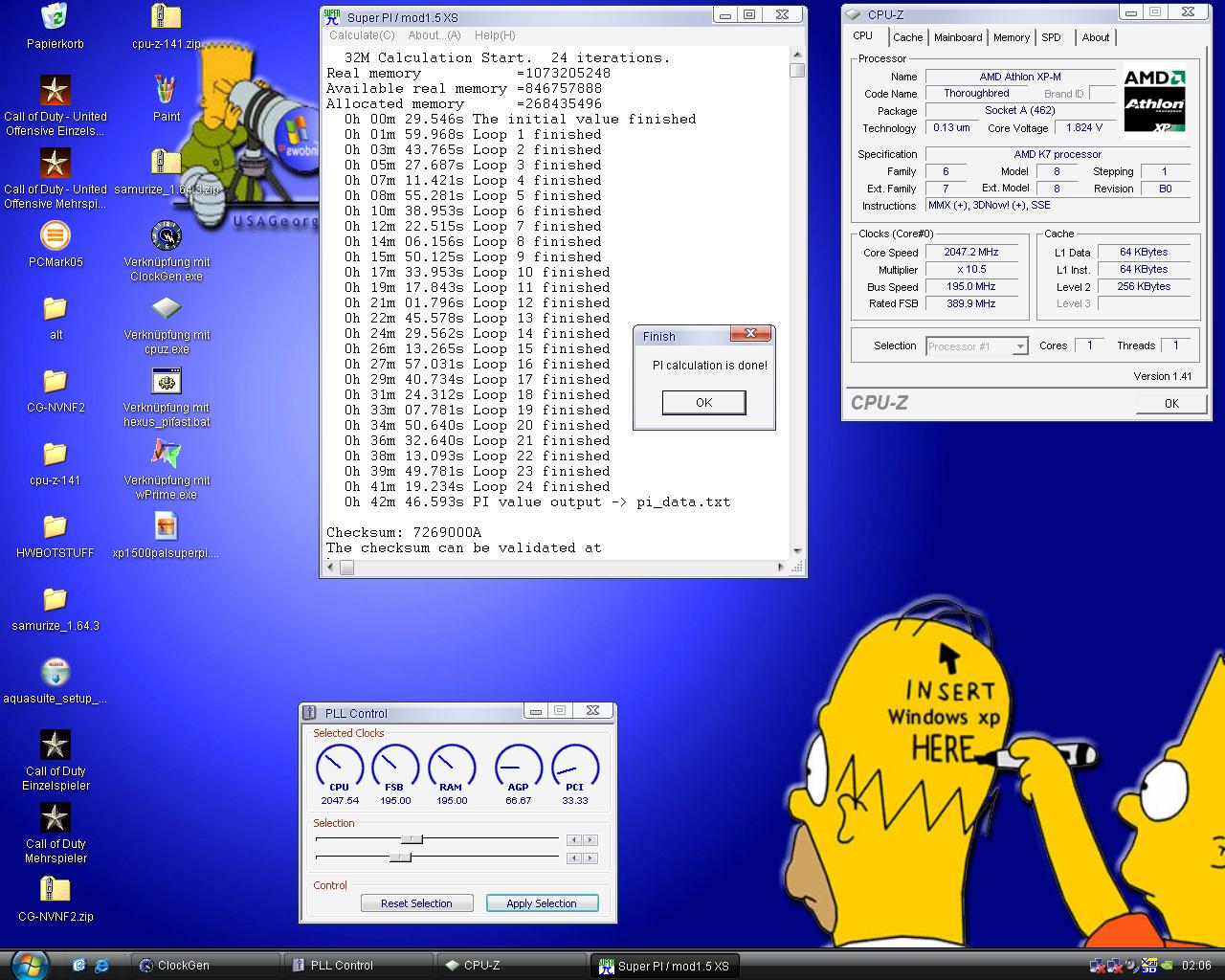Run the hexus_pifast.bat shortcut
Screen dimensions: 1225x980
coord(167,381)
